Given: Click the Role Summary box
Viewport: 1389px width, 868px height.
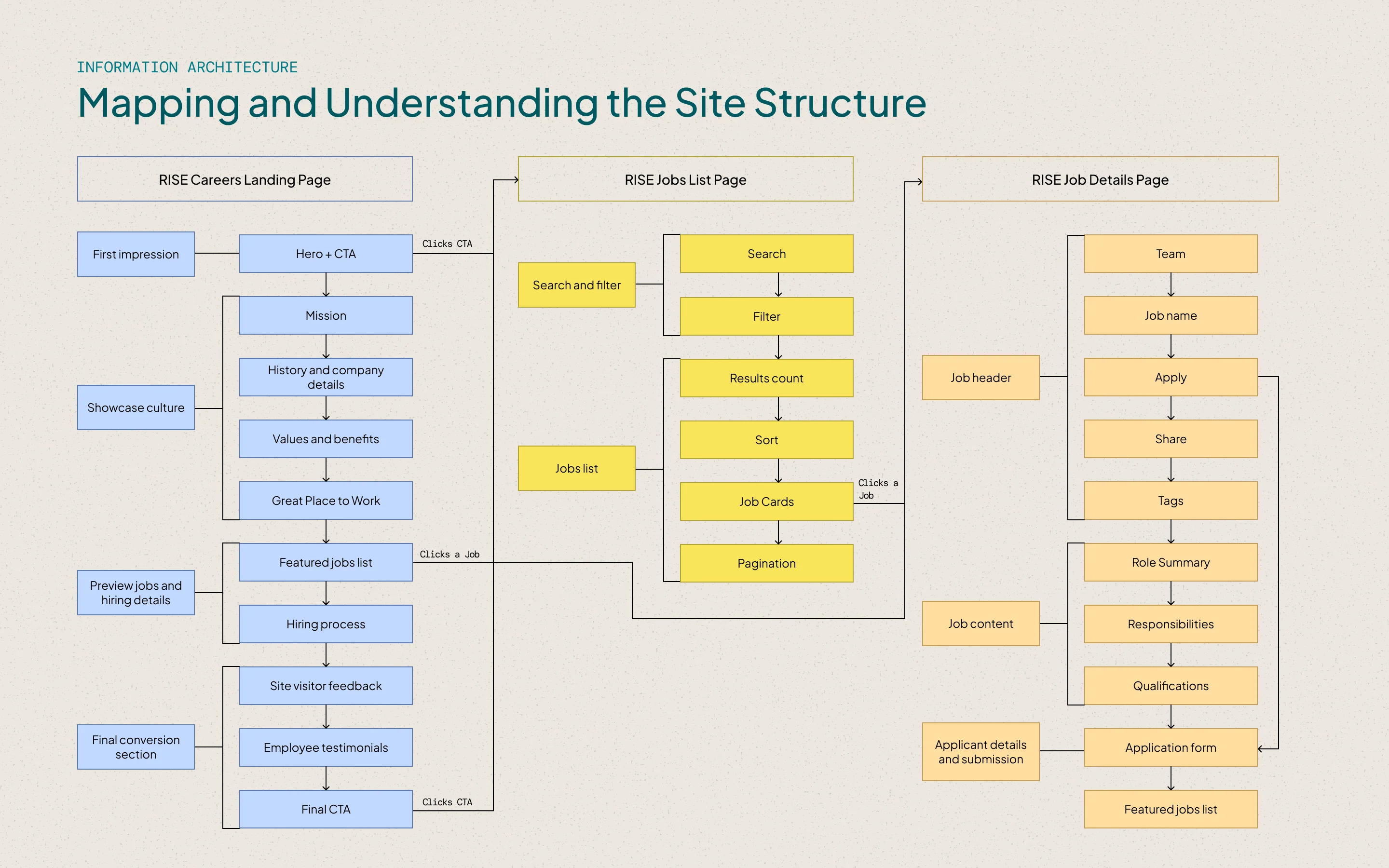Looking at the screenshot, I should pyautogui.click(x=1171, y=562).
